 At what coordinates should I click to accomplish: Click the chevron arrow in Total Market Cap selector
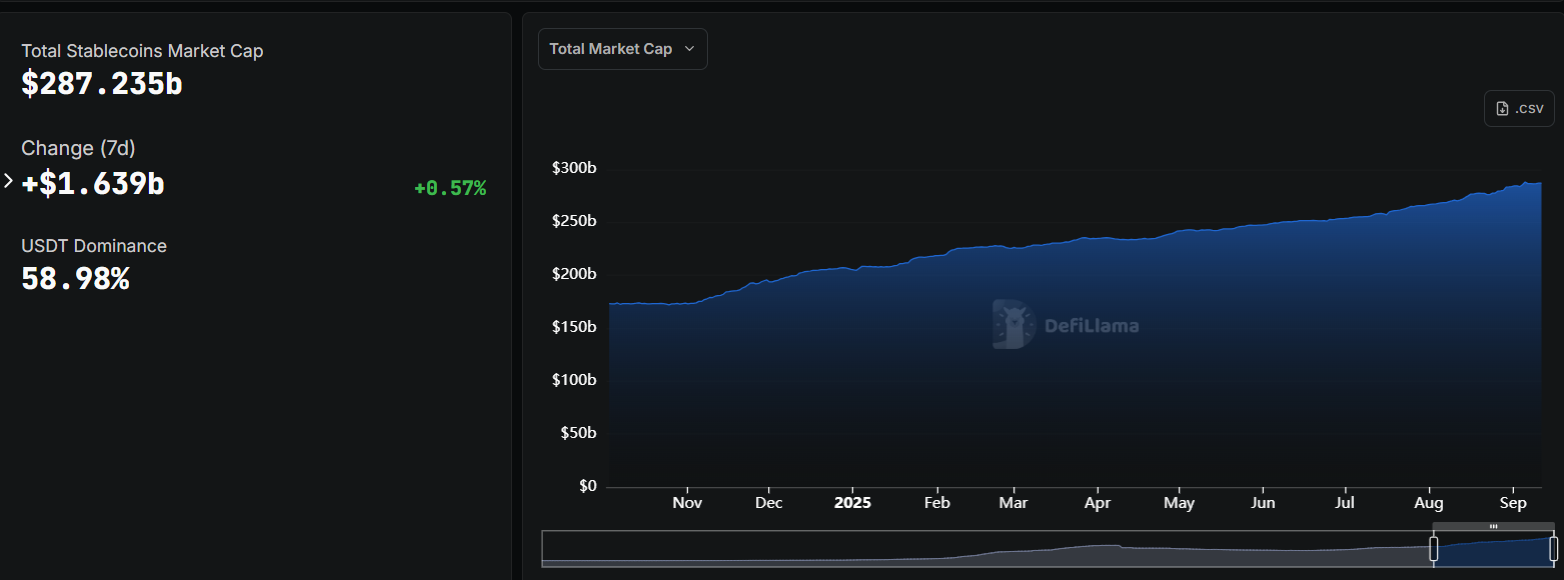pyautogui.click(x=689, y=49)
